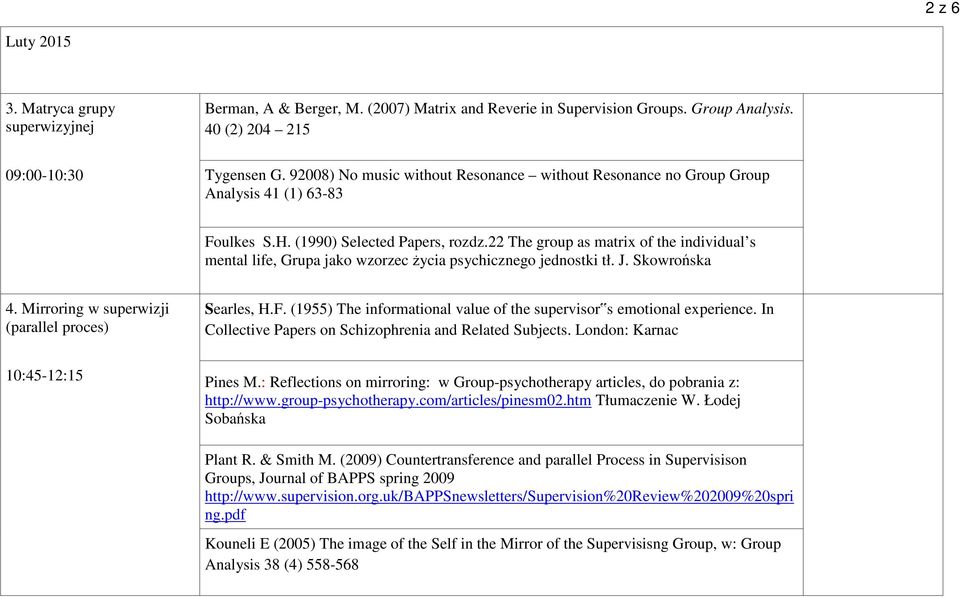Click the Plant R. & Smith M. reference
This screenshot has height=598, width=960.
point(476,460)
